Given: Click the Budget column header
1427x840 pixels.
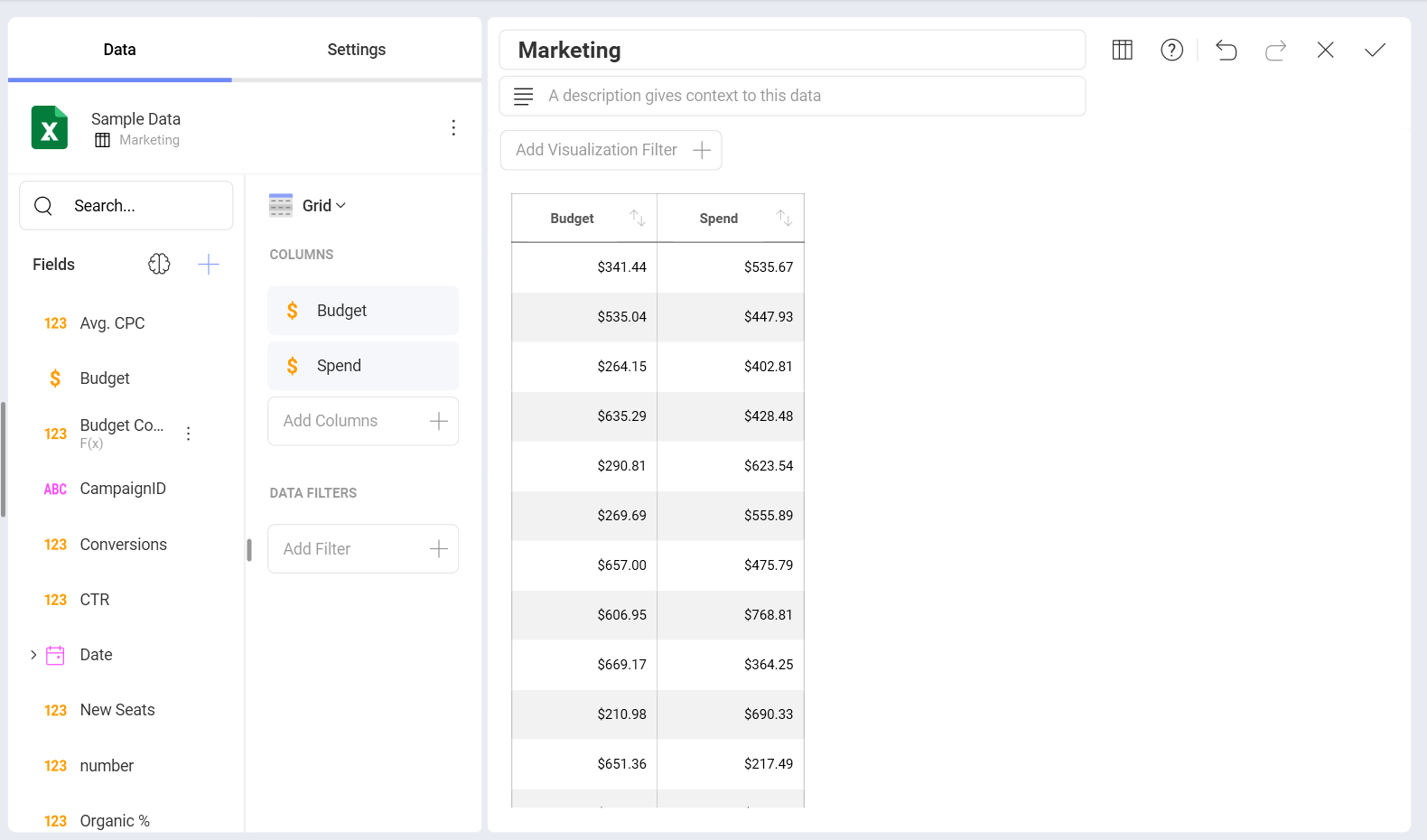Looking at the screenshot, I should 584,218.
